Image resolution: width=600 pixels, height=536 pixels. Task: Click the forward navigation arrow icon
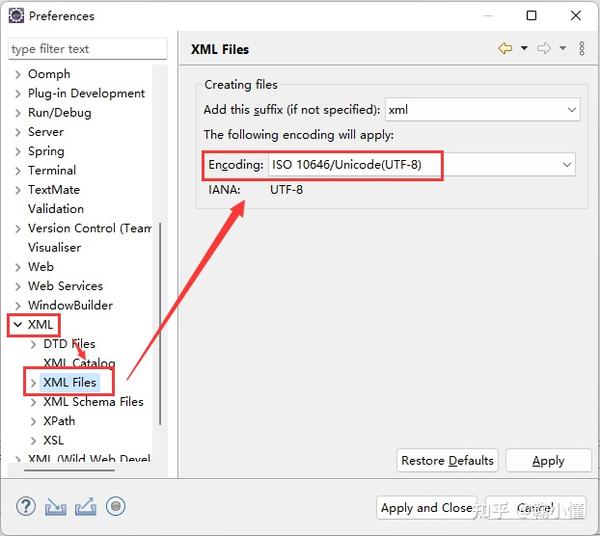coord(544,49)
